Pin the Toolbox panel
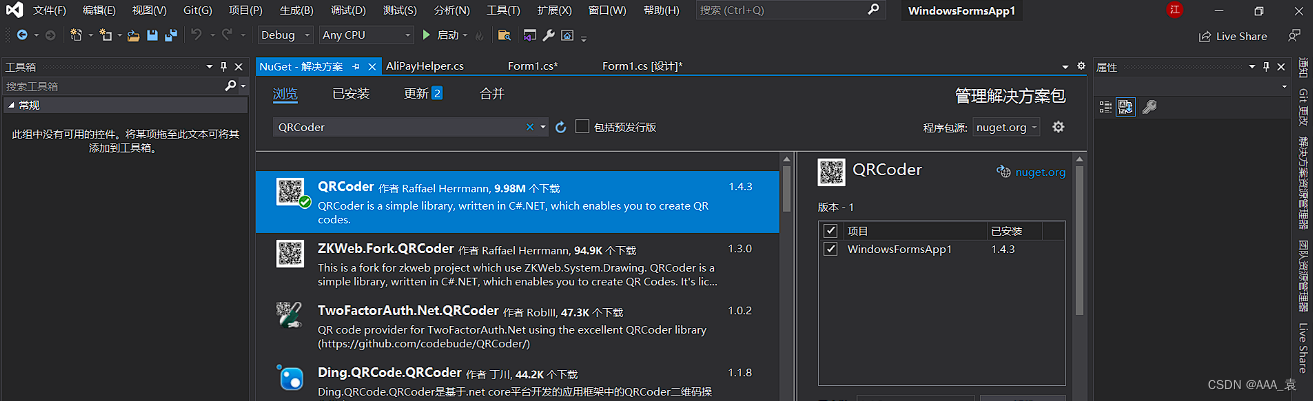 [x=223, y=67]
